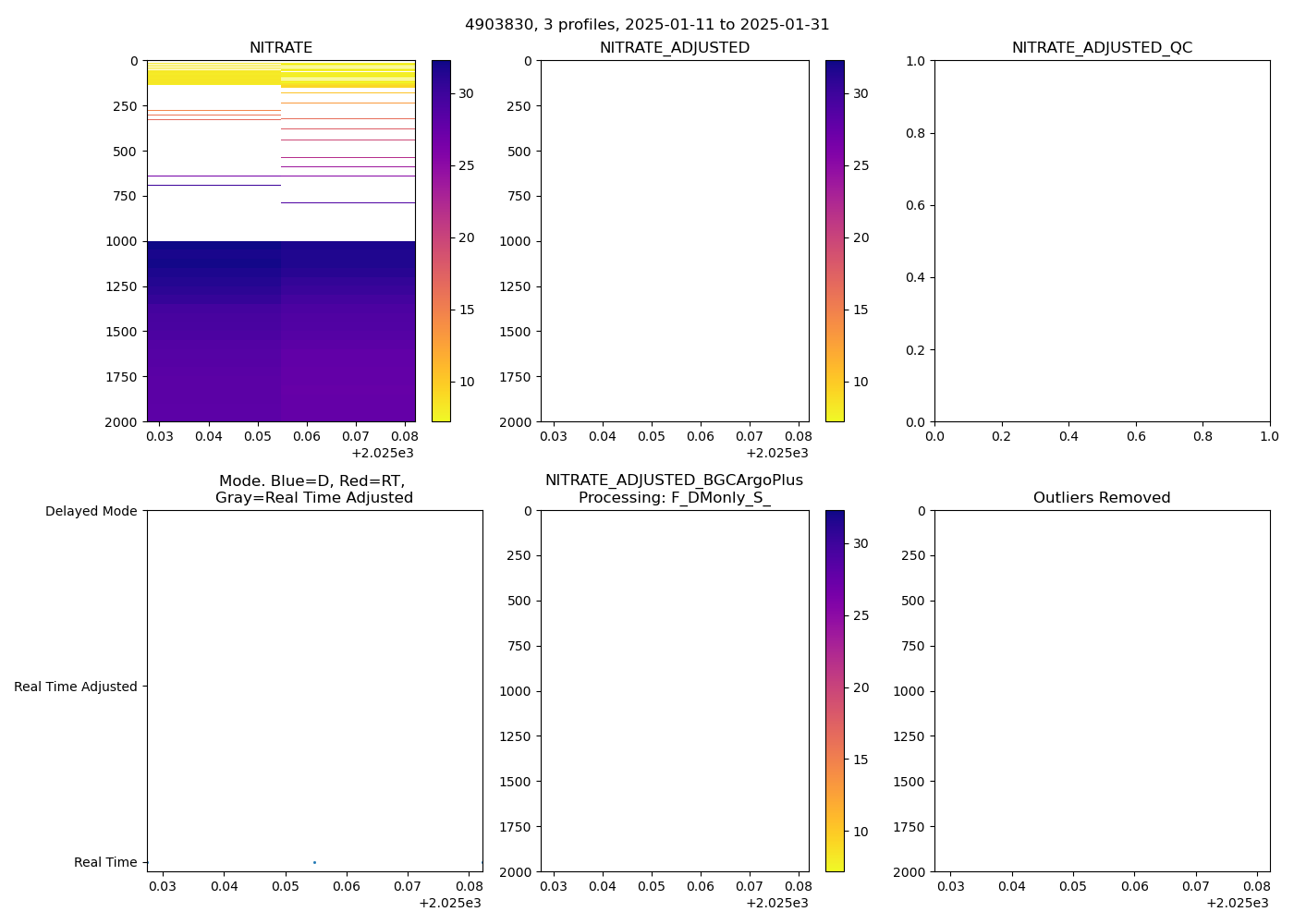Click the Real Time axis label
The height and width of the screenshot is (924, 1294).
(105, 862)
